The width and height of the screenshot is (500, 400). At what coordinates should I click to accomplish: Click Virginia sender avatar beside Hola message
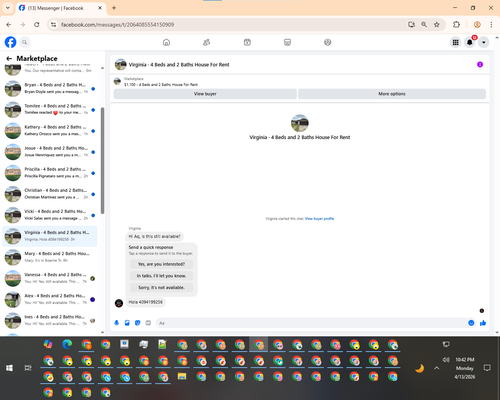point(119,303)
